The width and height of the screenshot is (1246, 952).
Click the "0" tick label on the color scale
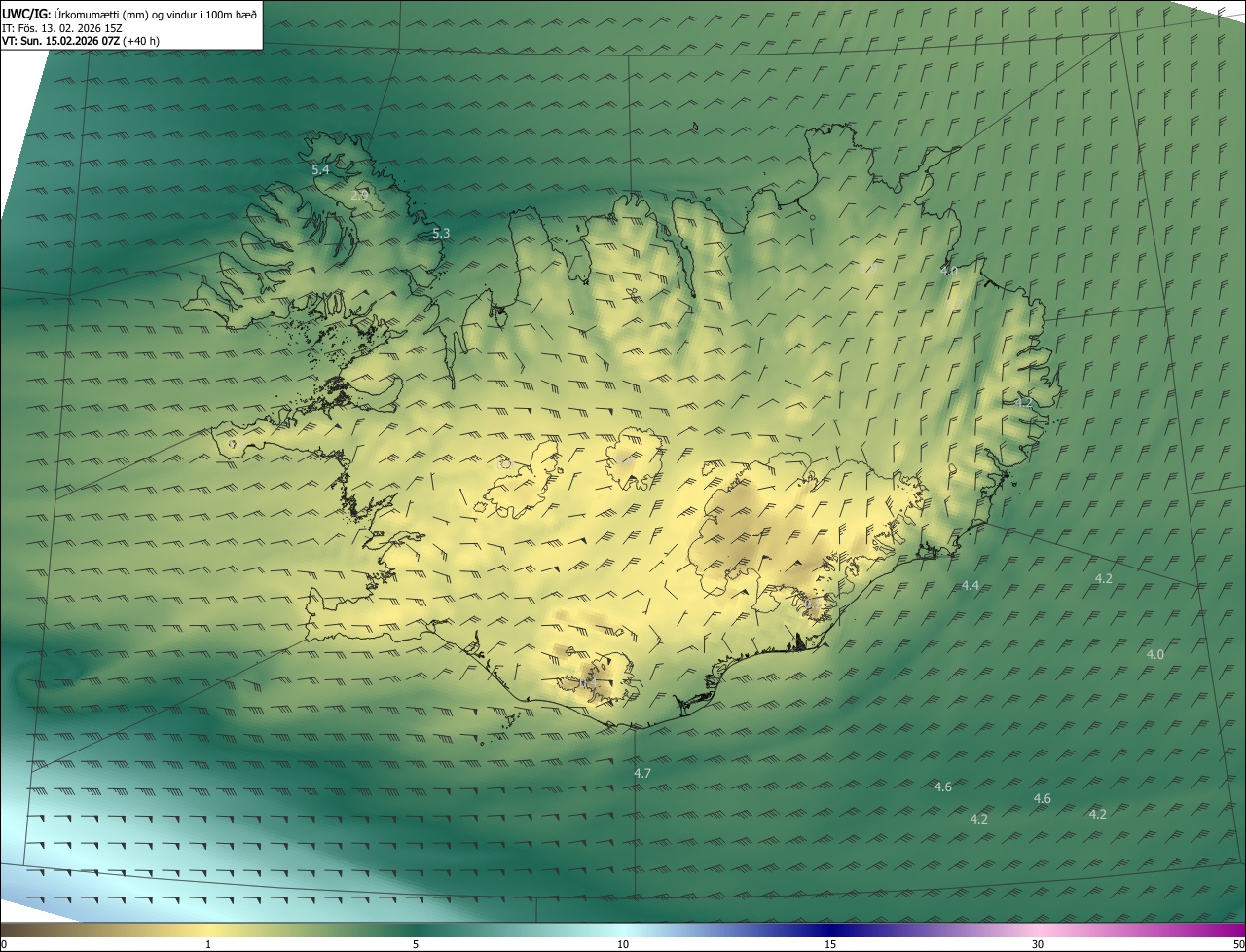click(4, 945)
